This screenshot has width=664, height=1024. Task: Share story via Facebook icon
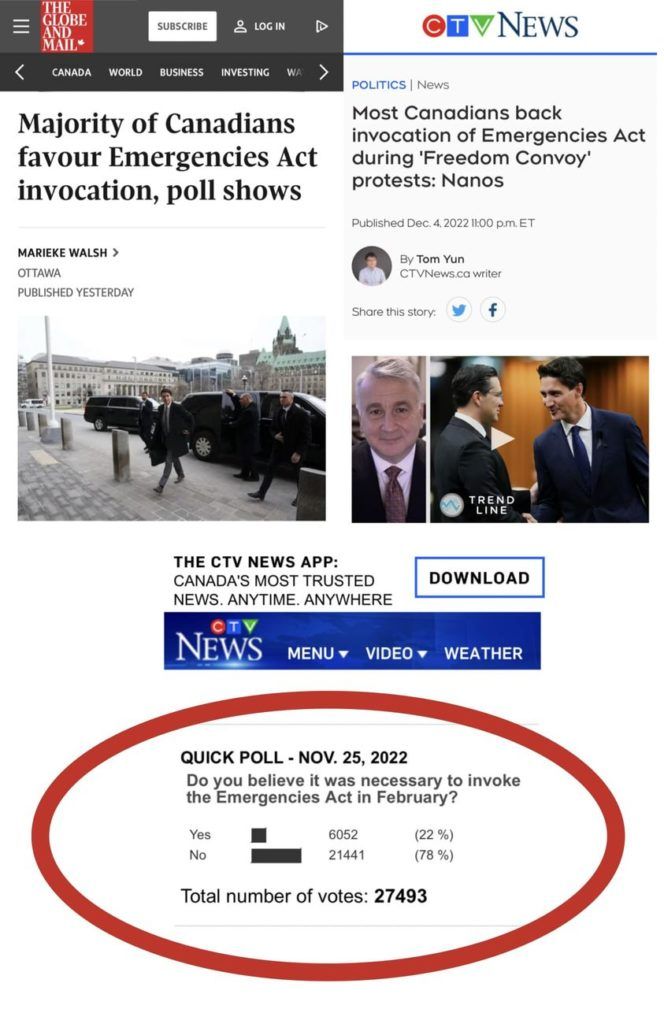pos(493,310)
